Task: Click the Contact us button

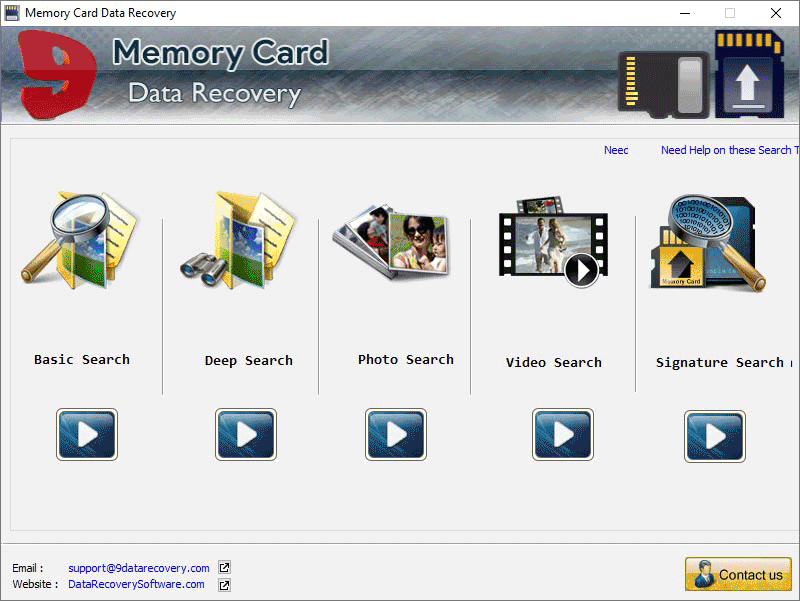Action: click(738, 574)
